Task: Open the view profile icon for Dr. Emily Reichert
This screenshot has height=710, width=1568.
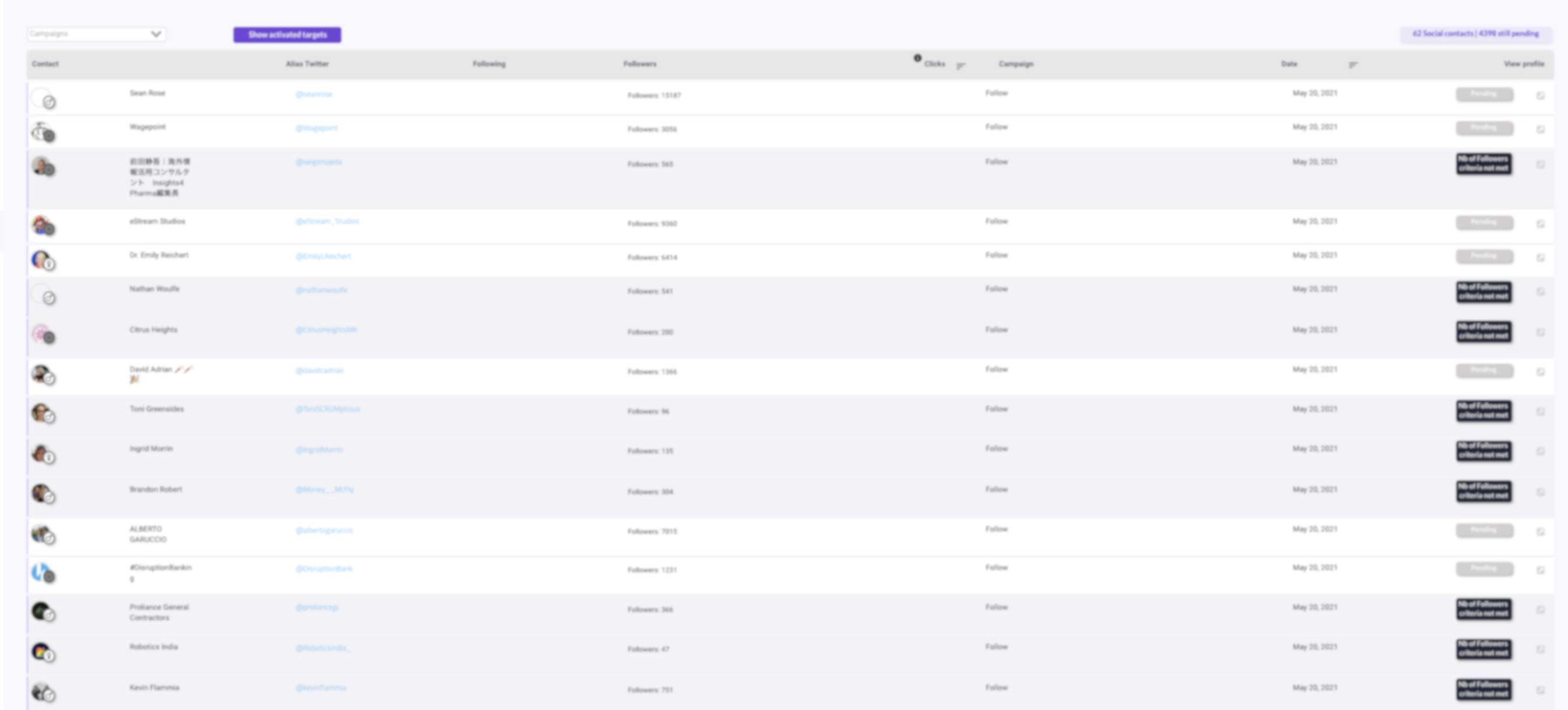Action: click(x=1540, y=258)
